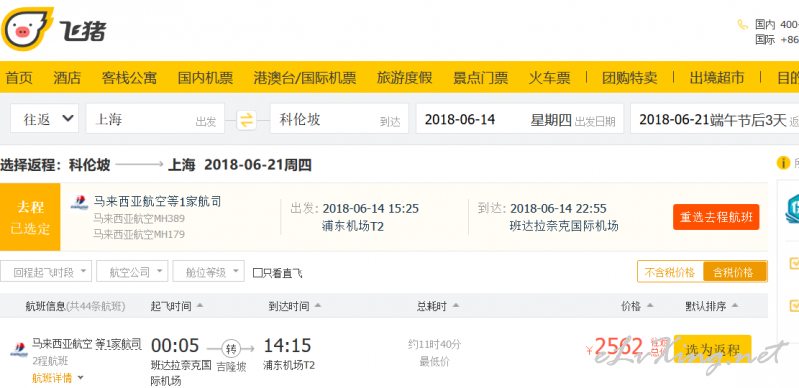
Task: Expand 航班详情 for the first flight
Action: [57, 378]
